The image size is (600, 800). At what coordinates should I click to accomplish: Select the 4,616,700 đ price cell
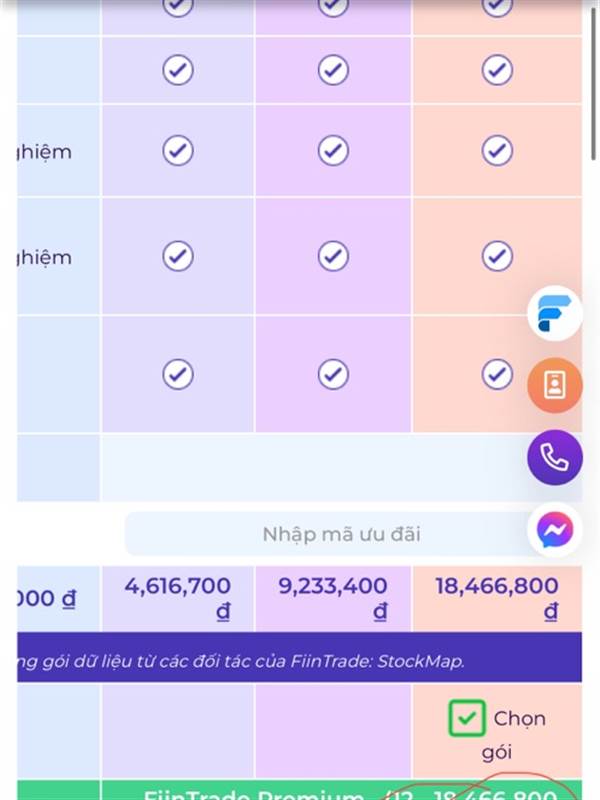tap(178, 598)
